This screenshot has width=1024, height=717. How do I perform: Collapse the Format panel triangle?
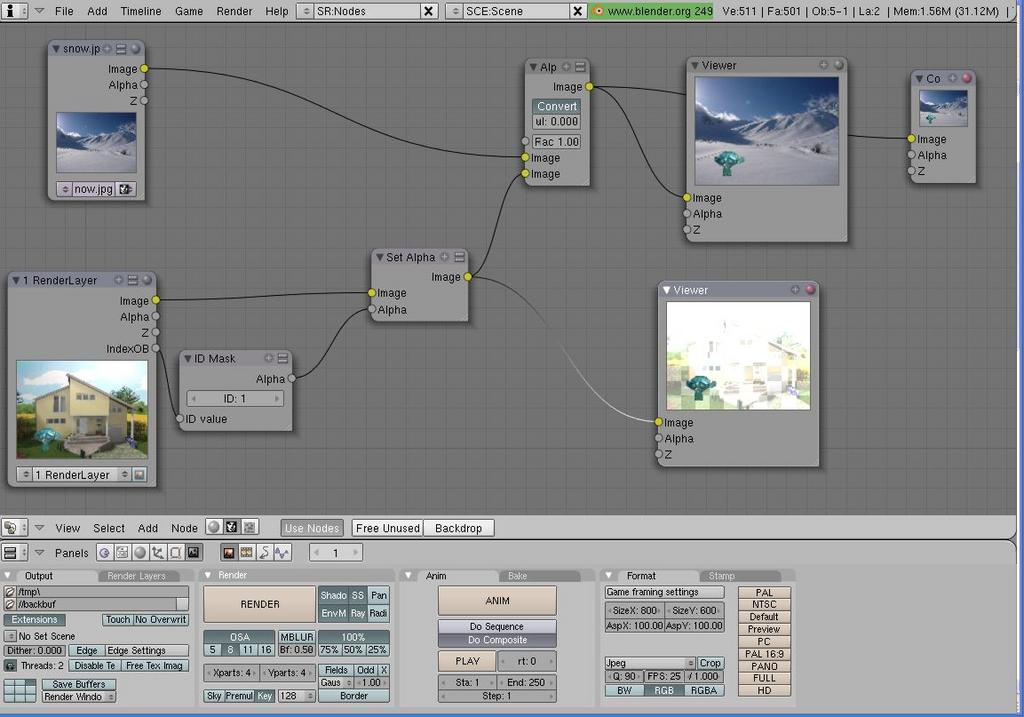point(609,575)
